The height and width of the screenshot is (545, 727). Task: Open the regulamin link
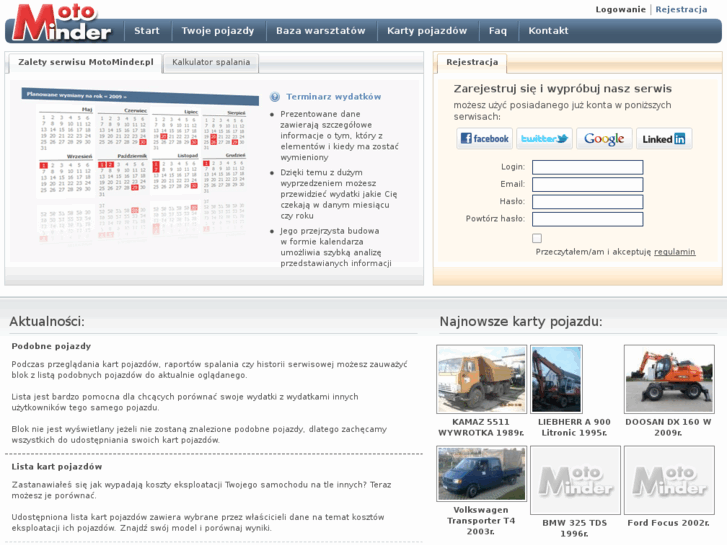pyautogui.click(x=675, y=252)
